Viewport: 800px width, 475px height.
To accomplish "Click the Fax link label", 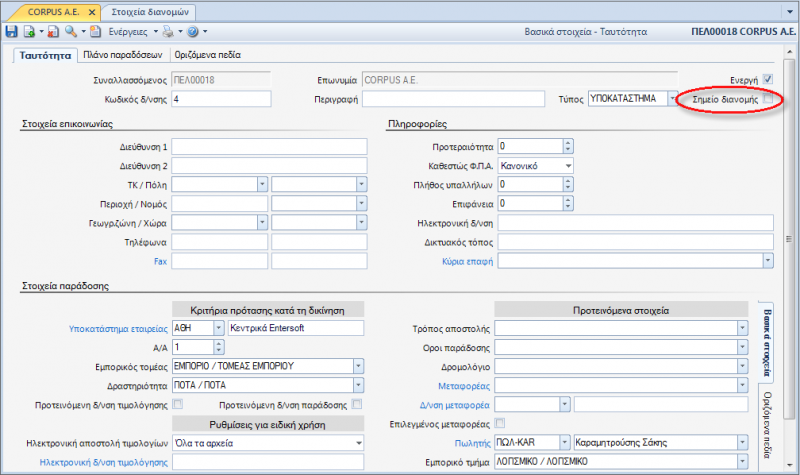I will pos(160,261).
